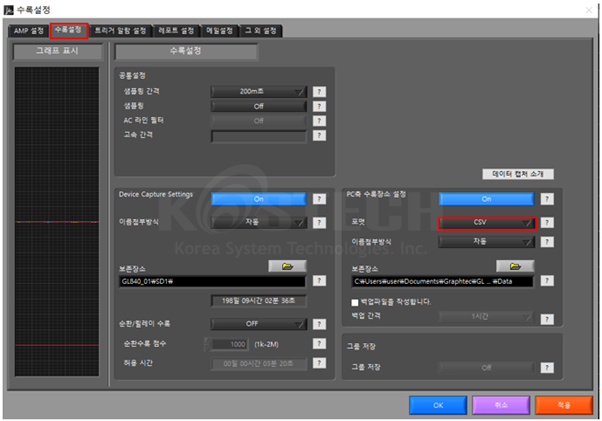602x421 pixels.
Task: Open help for PC-side 이름첨부방식
Action: (547, 242)
